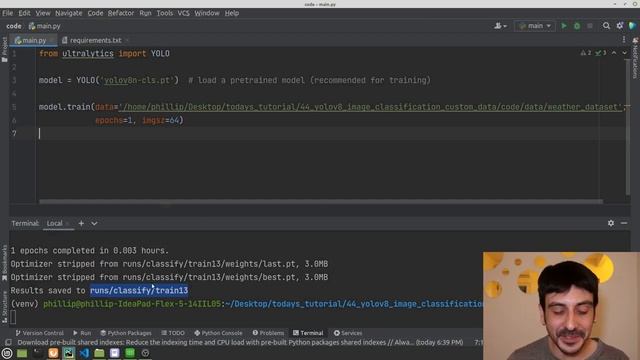Open the Bookmarks sidebar tool window
The height and width of the screenshot is (360, 640).
[4, 263]
